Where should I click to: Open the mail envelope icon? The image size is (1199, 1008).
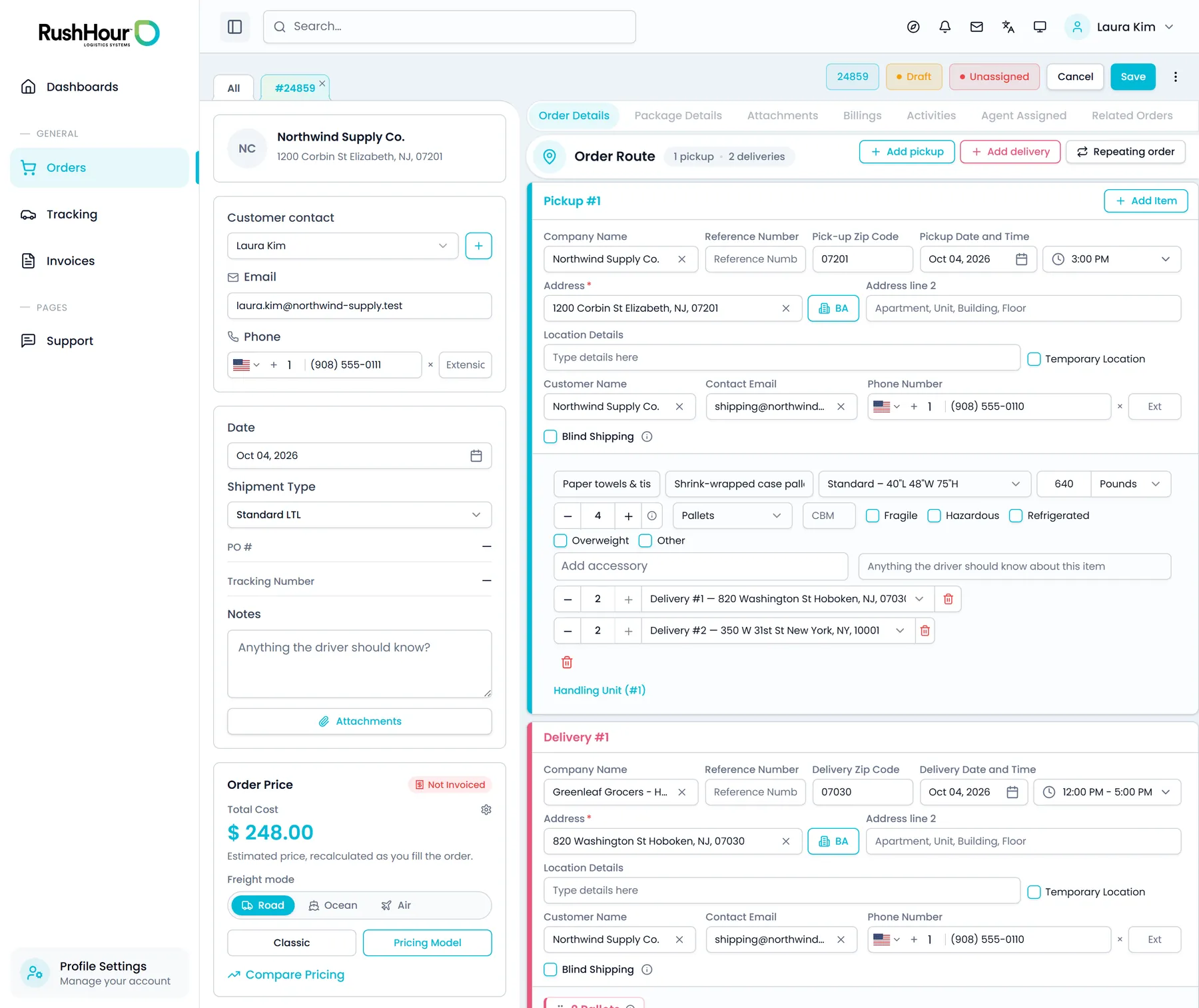click(x=977, y=27)
